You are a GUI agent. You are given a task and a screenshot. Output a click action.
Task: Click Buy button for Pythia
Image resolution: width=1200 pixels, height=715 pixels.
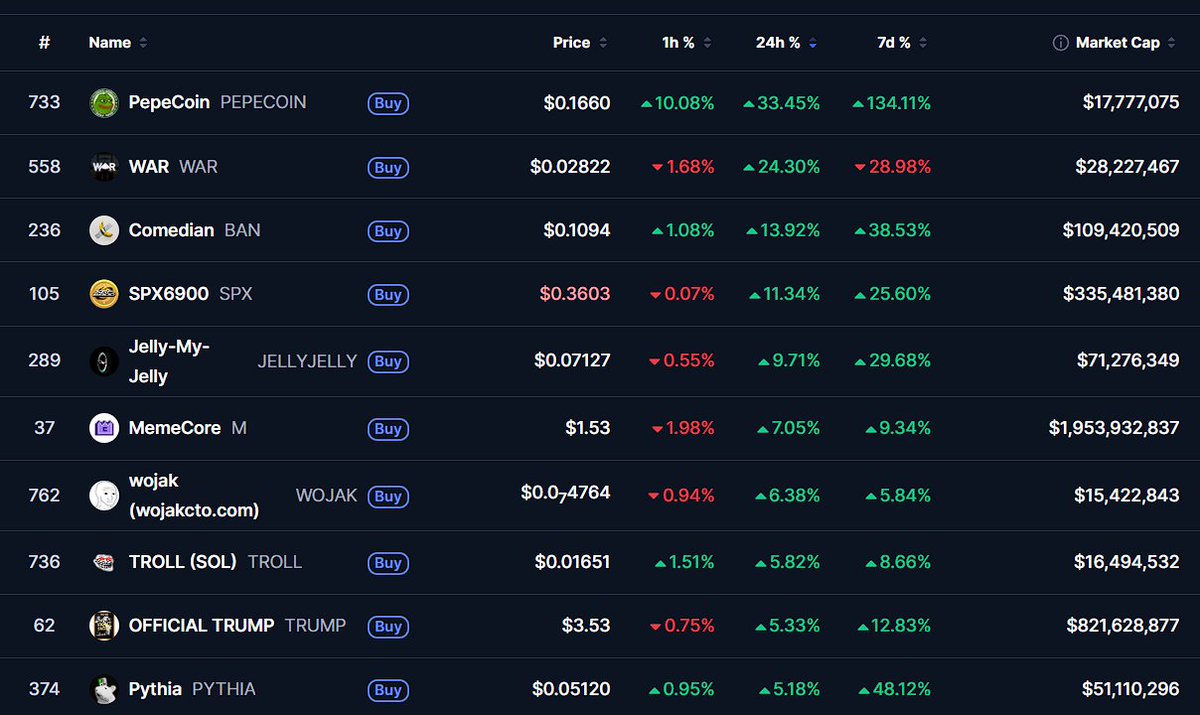[x=388, y=690]
